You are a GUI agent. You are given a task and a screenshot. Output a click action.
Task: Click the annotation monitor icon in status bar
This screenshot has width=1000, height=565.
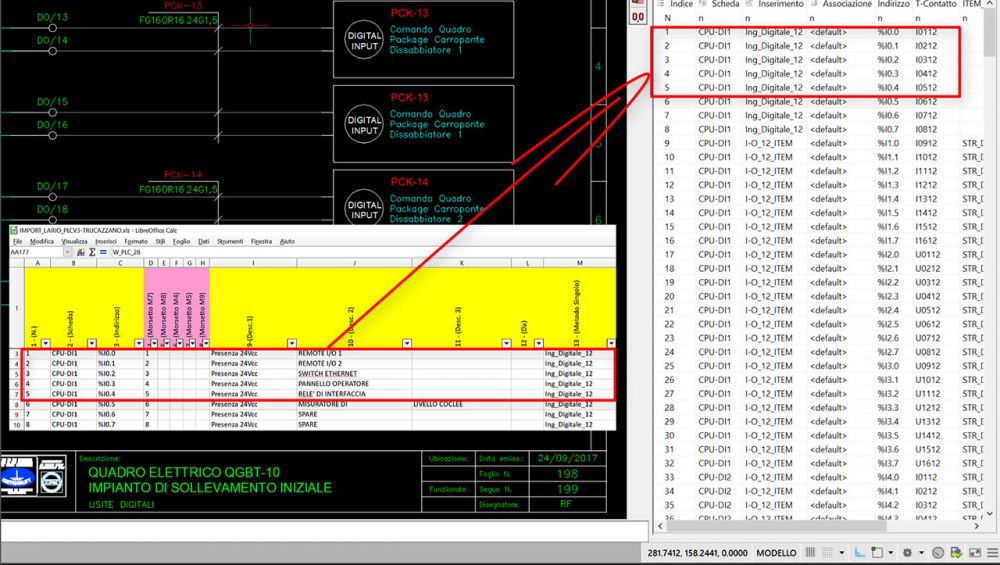pyautogui.click(x=936, y=553)
